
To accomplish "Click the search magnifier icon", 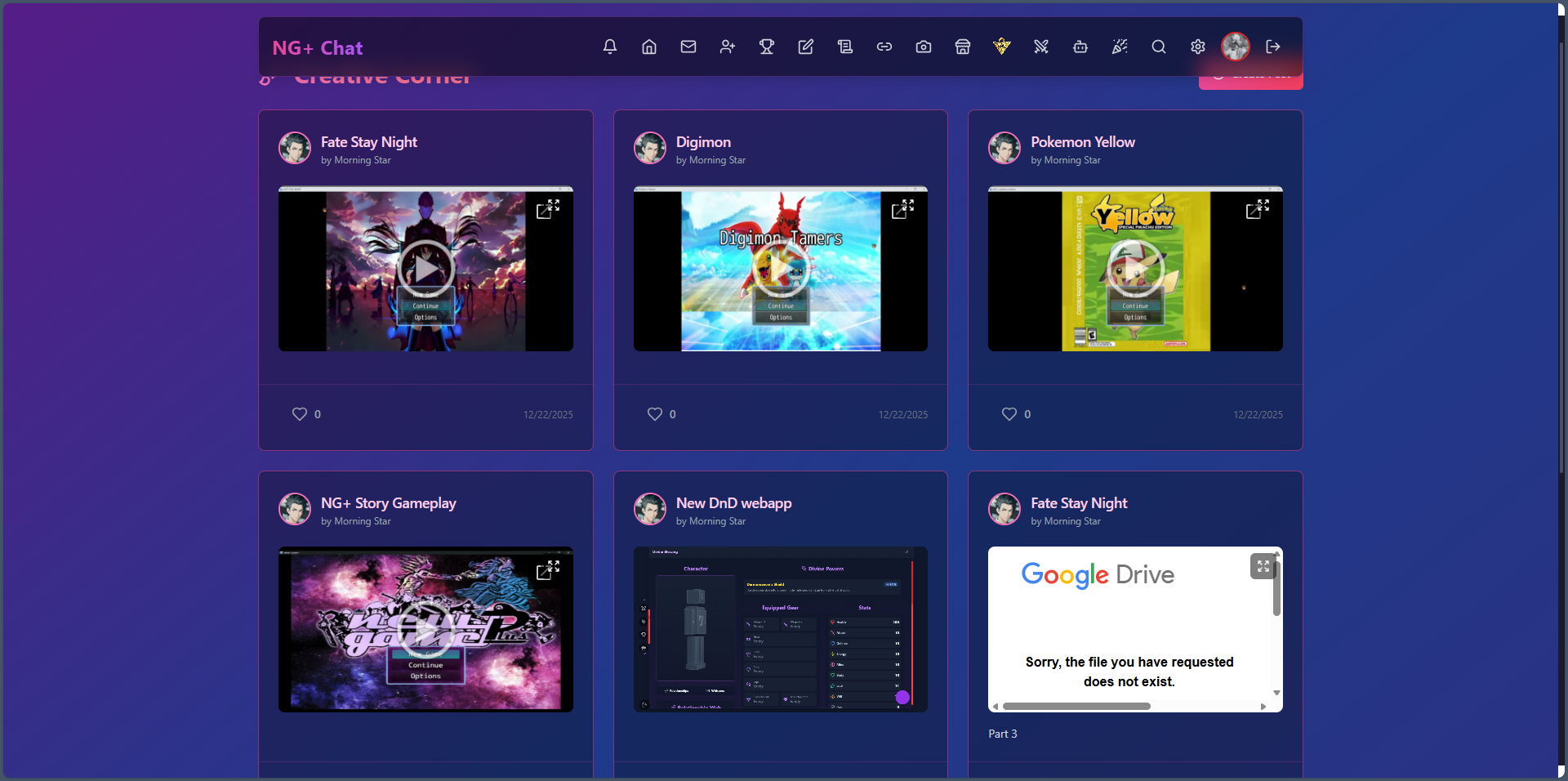I will 1159,47.
